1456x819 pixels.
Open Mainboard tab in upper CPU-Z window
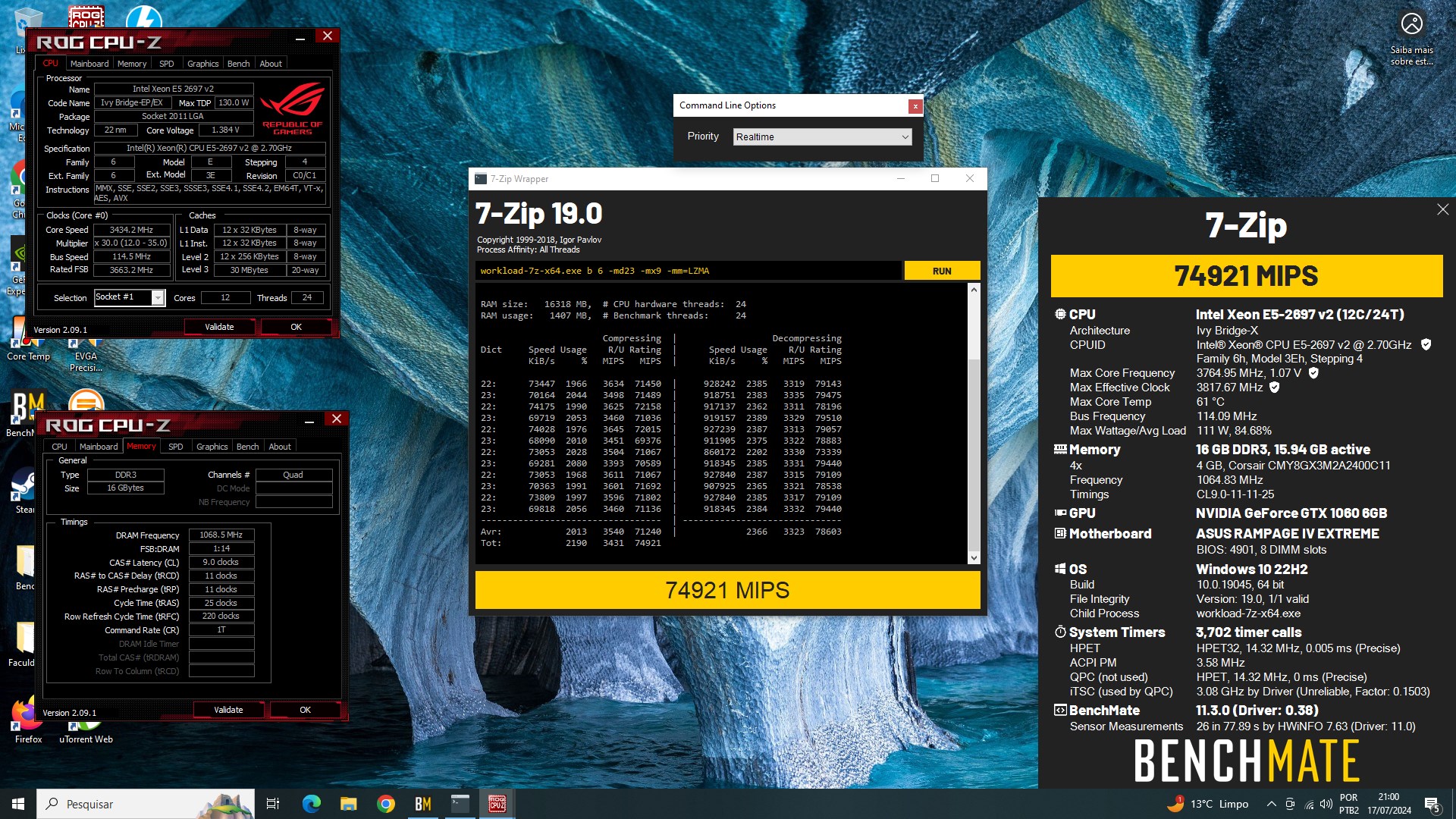[89, 64]
